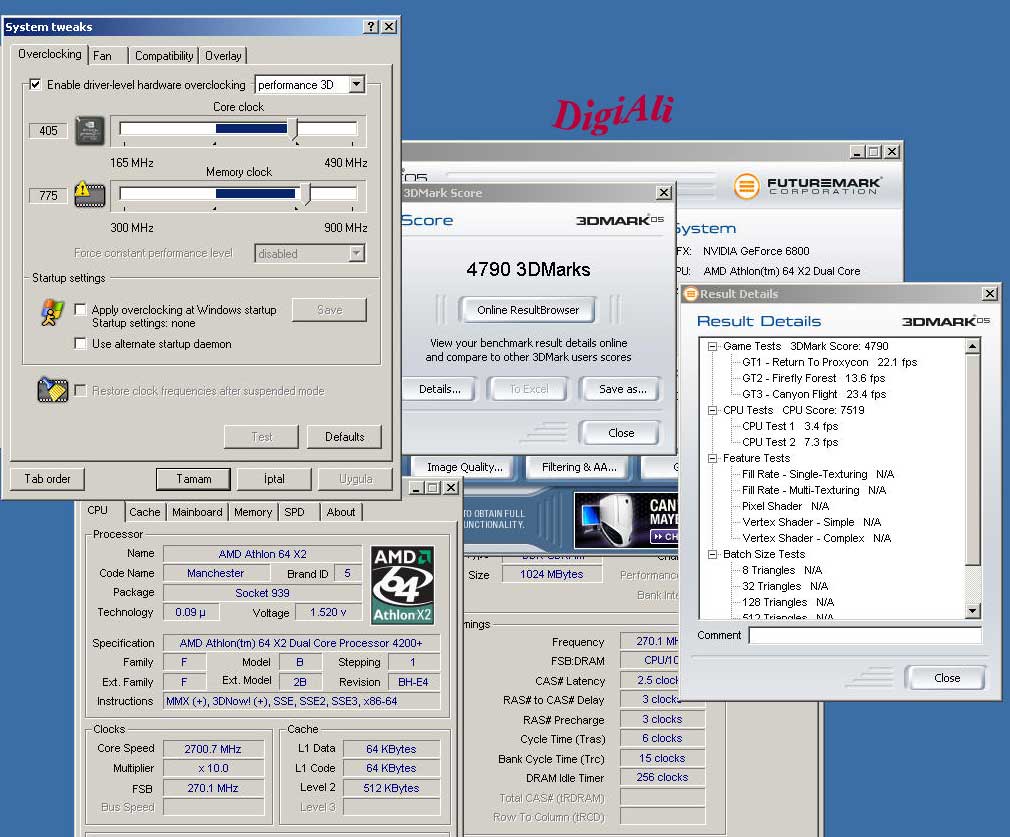Select 'Fill Rate - Multi-Texturing' result row

tap(814, 490)
